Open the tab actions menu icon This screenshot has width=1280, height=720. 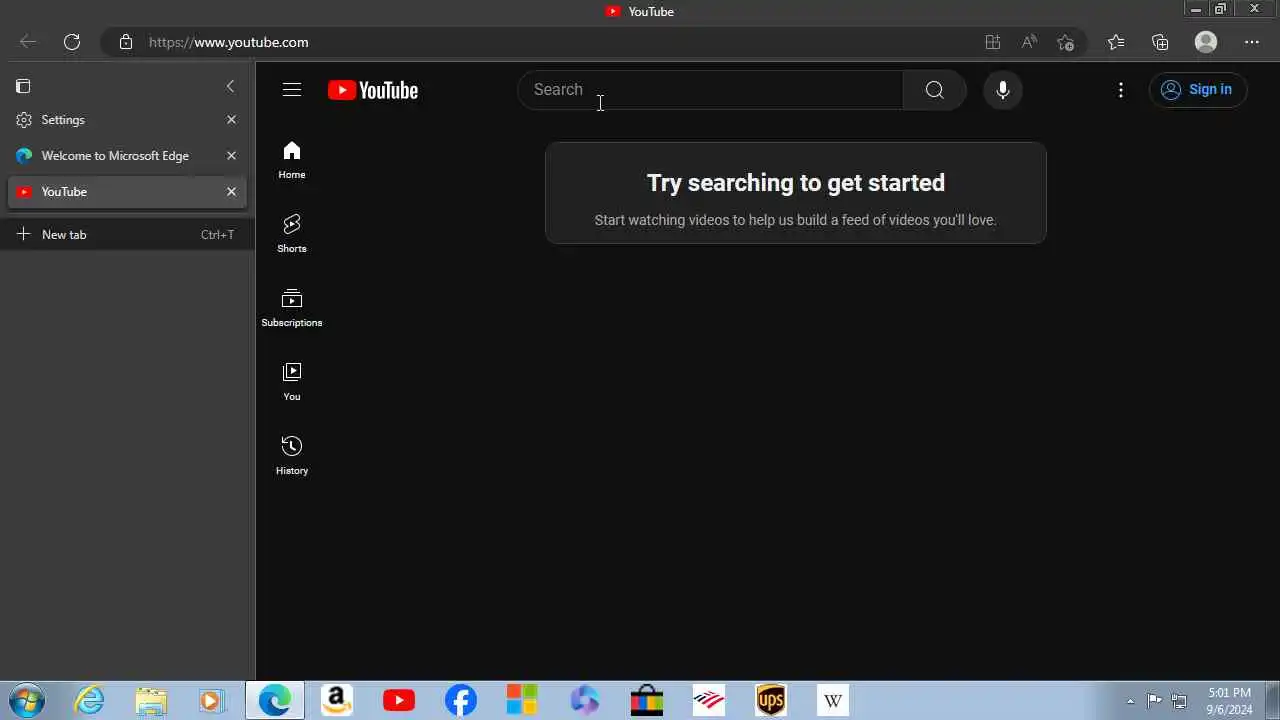[23, 86]
